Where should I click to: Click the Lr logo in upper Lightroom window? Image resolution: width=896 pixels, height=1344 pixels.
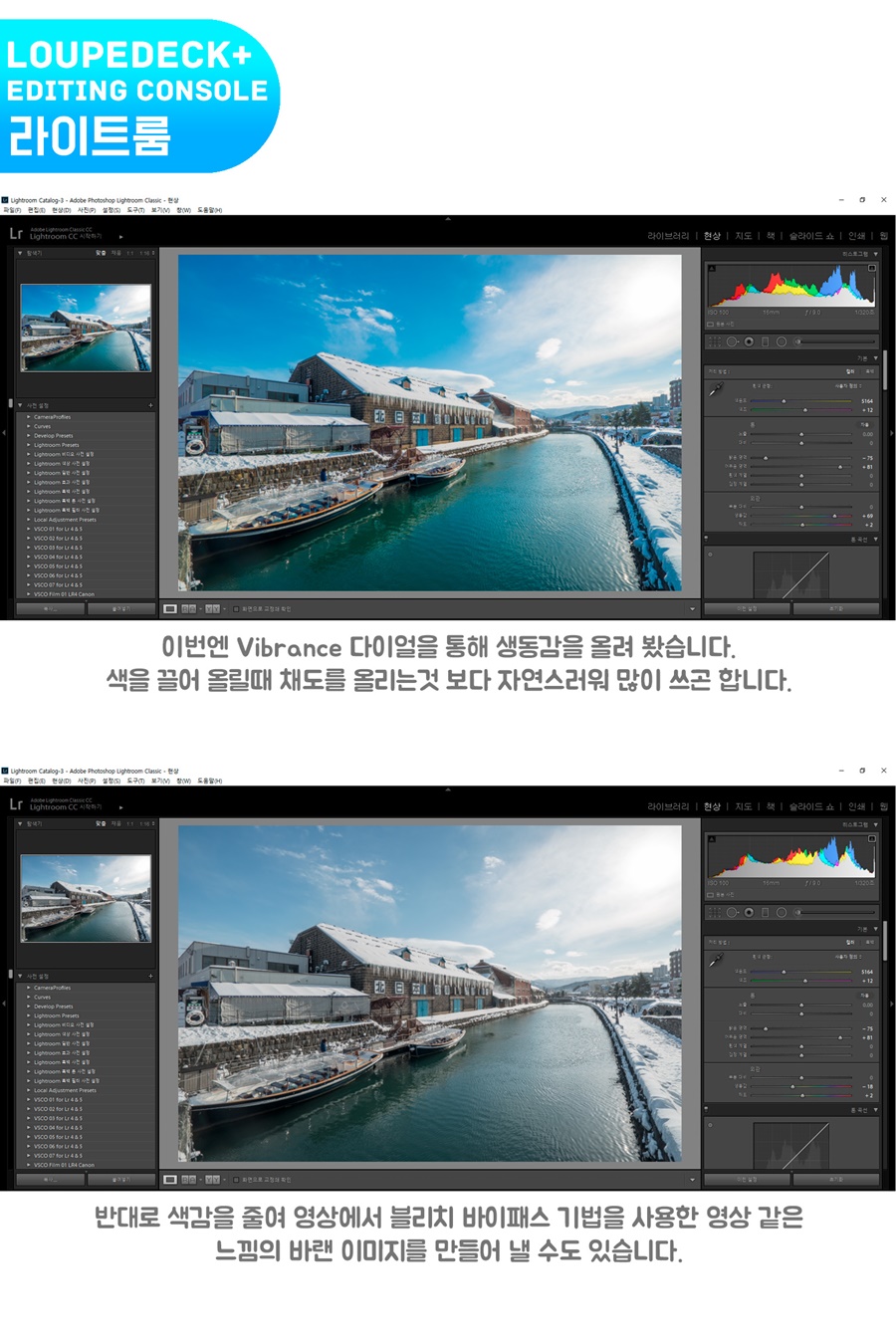(x=15, y=234)
